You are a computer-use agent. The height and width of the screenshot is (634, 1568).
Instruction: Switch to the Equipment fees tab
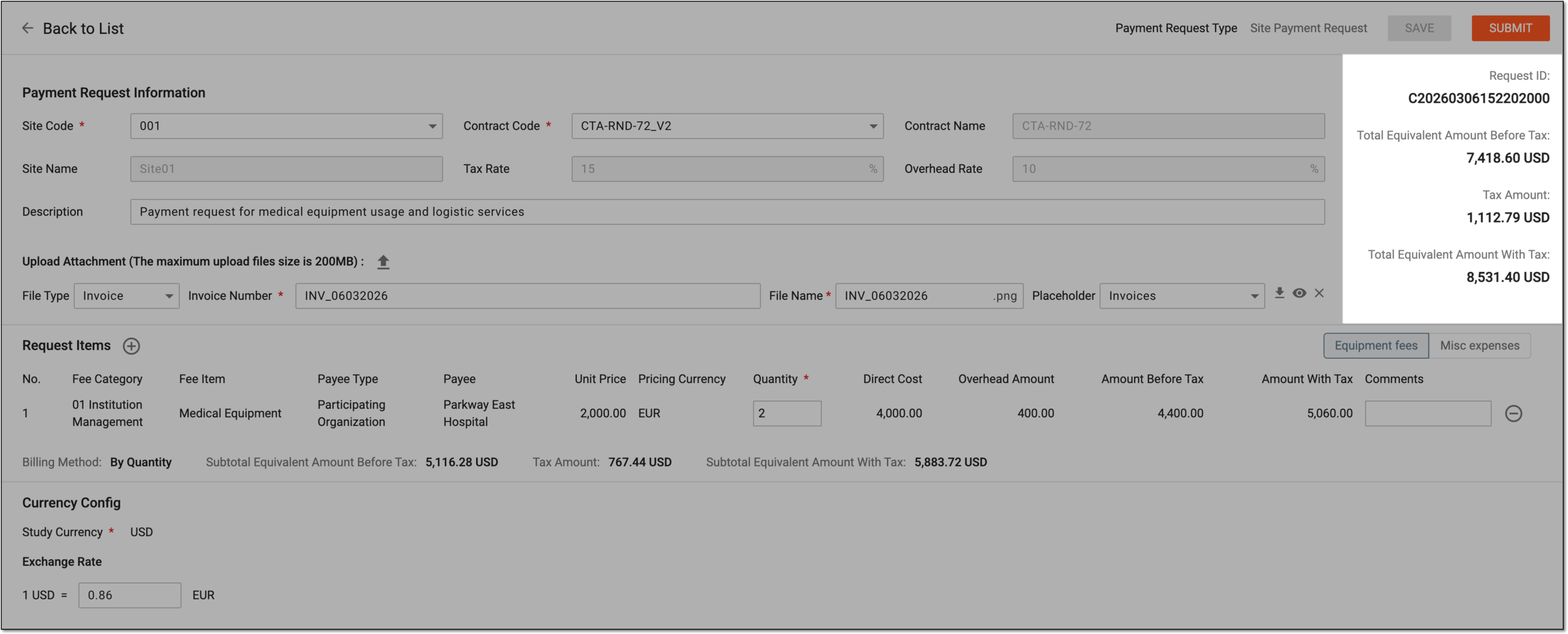(x=1376, y=346)
